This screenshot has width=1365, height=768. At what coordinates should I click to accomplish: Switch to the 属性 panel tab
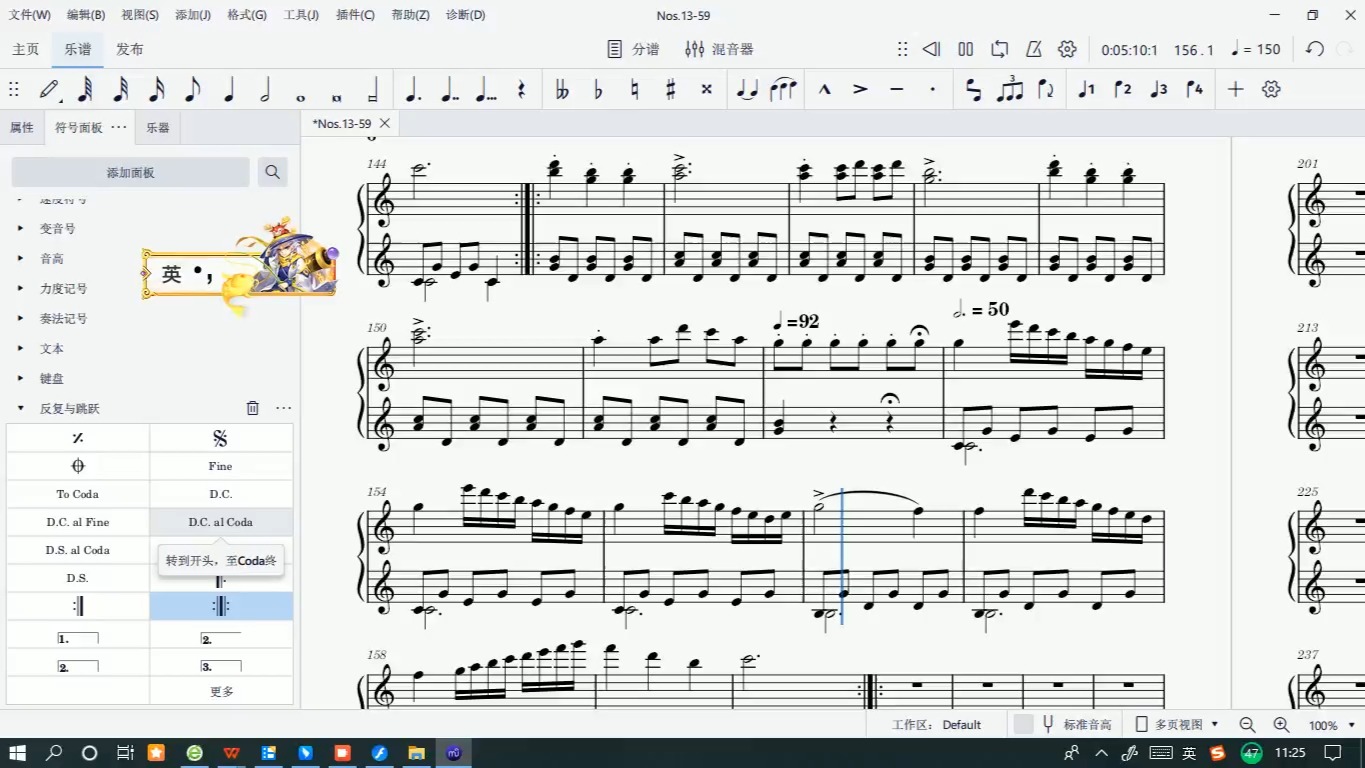pos(22,128)
